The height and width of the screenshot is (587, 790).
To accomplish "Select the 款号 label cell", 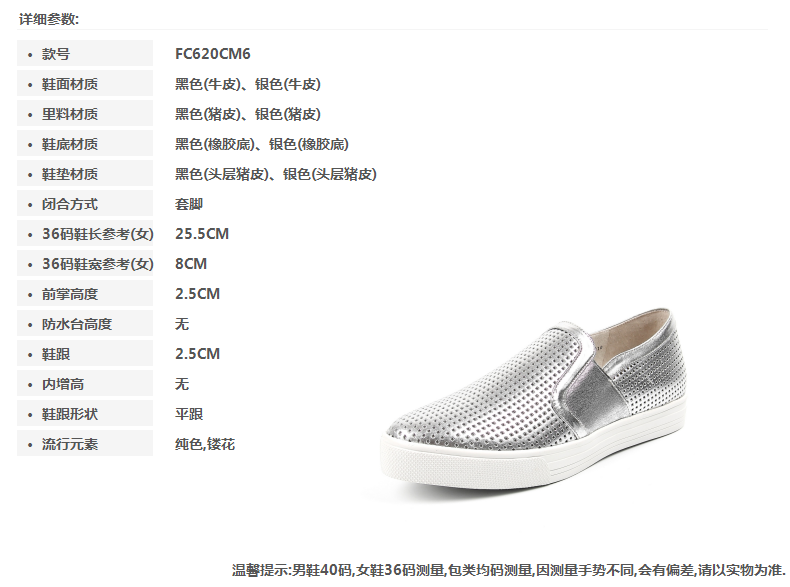I will (x=85, y=53).
